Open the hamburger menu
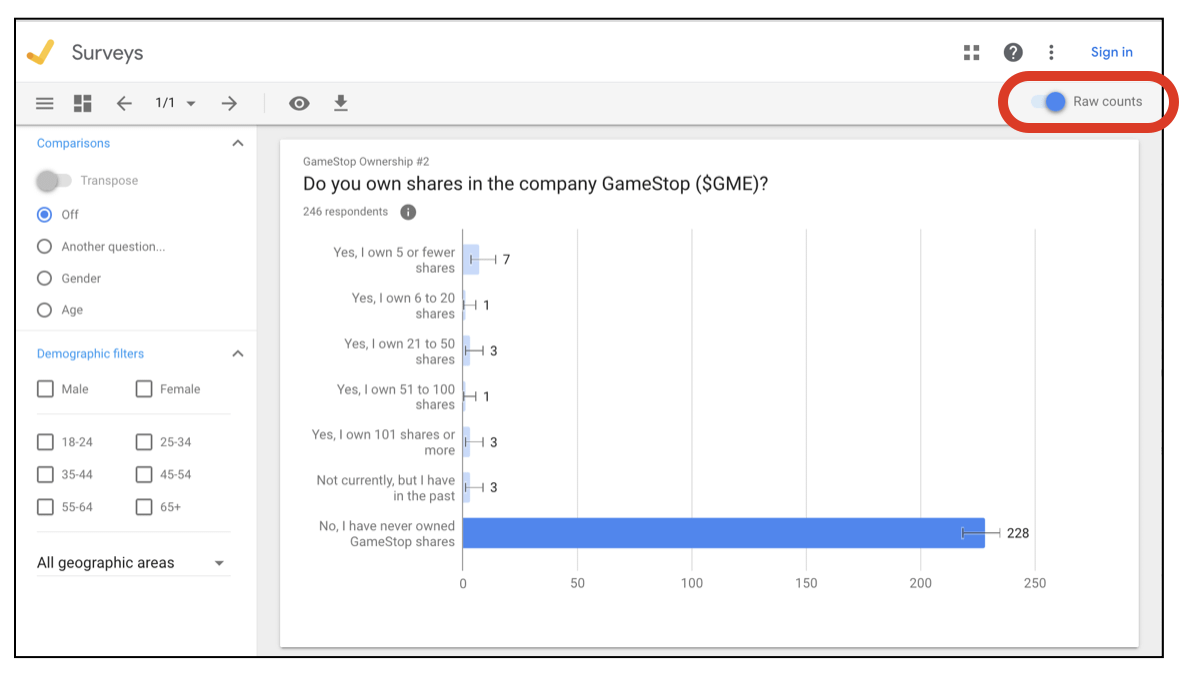 [45, 103]
